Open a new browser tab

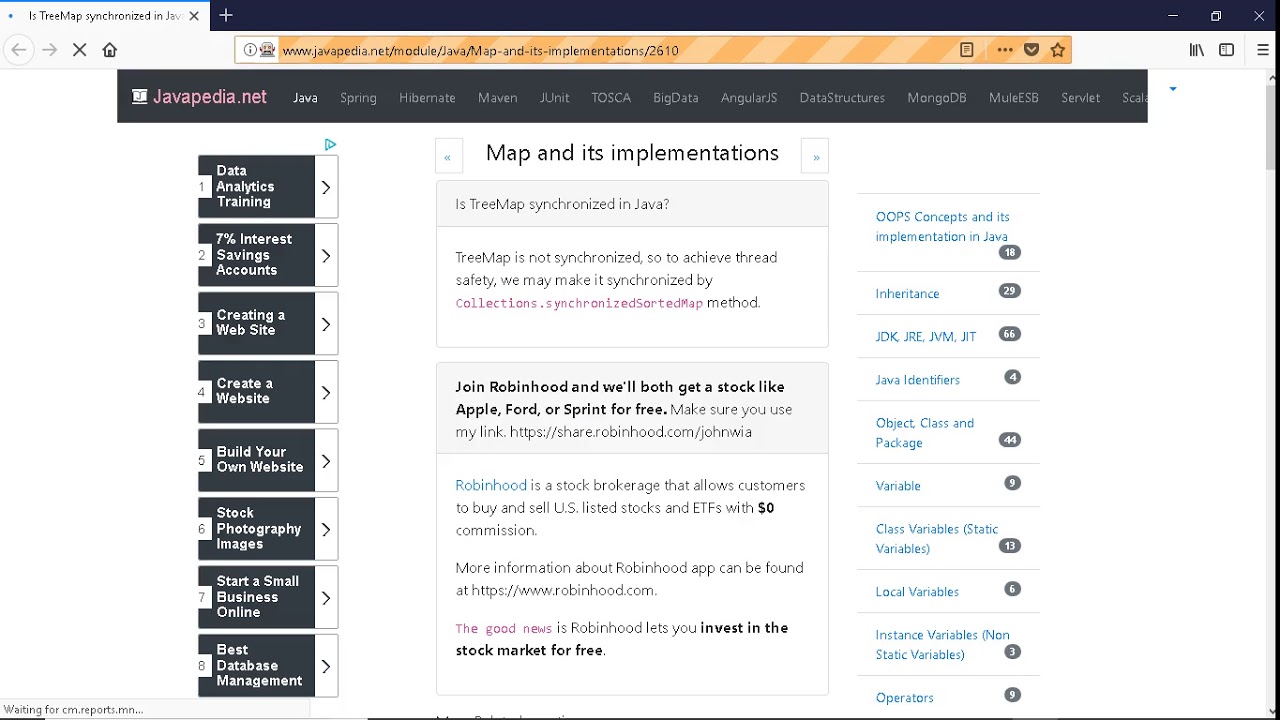point(226,15)
